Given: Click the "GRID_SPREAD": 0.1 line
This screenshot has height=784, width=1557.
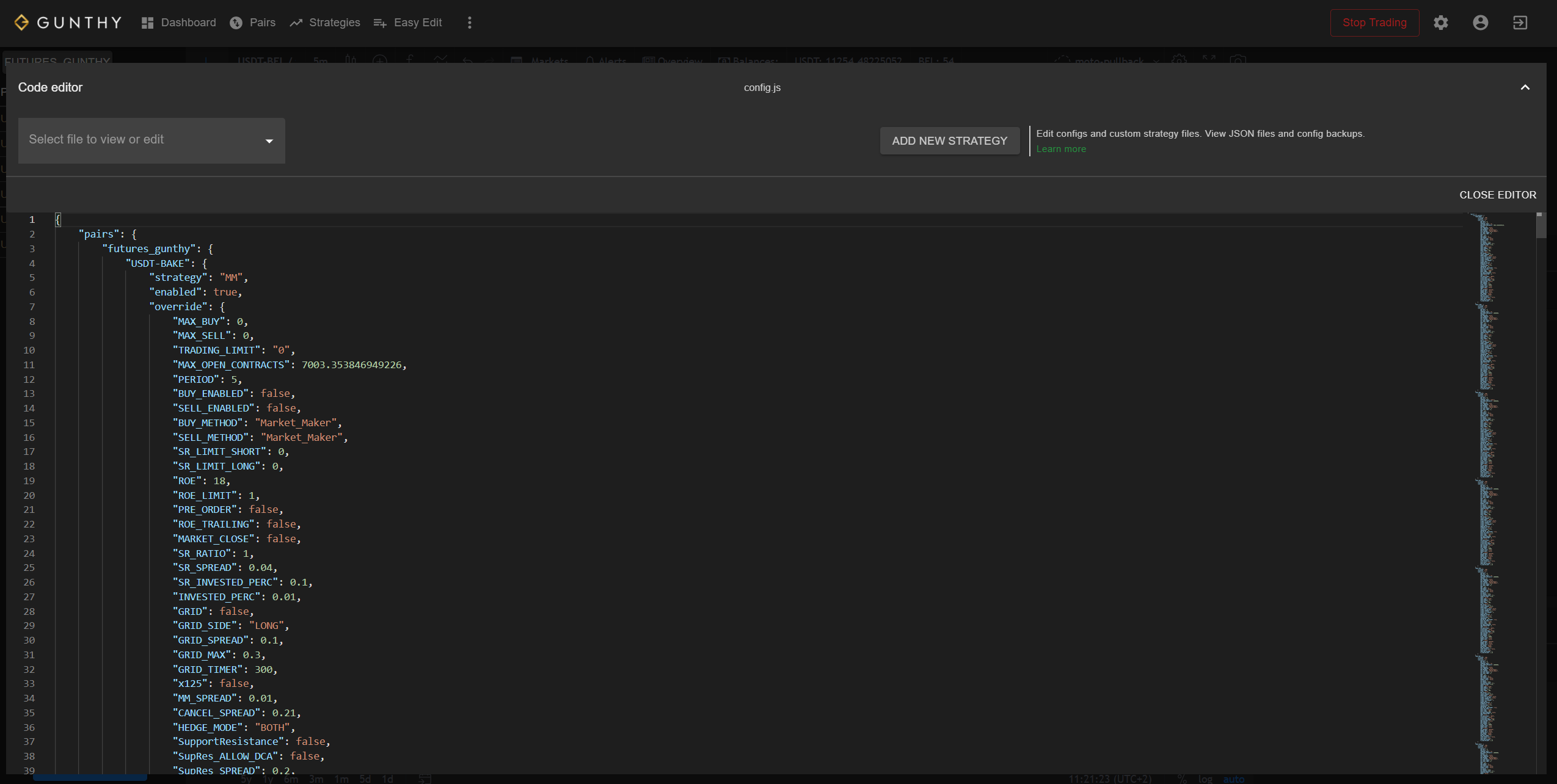Looking at the screenshot, I should pos(228,640).
